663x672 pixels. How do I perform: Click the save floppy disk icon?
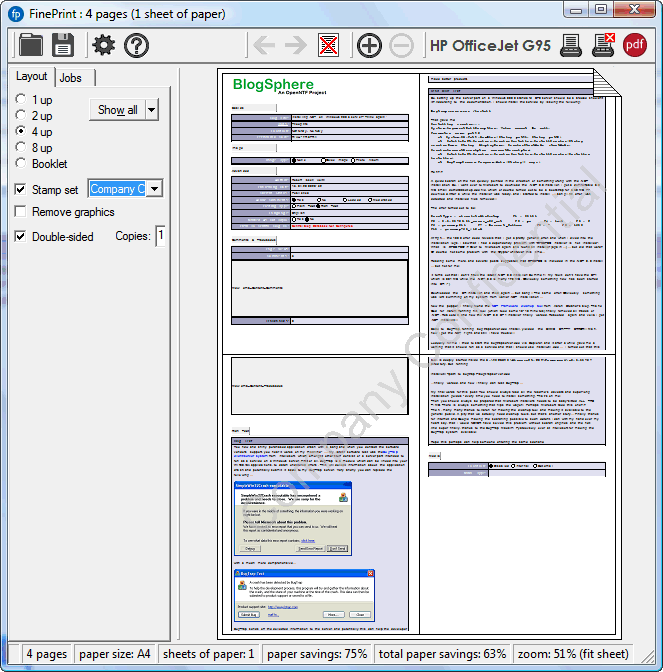click(63, 45)
